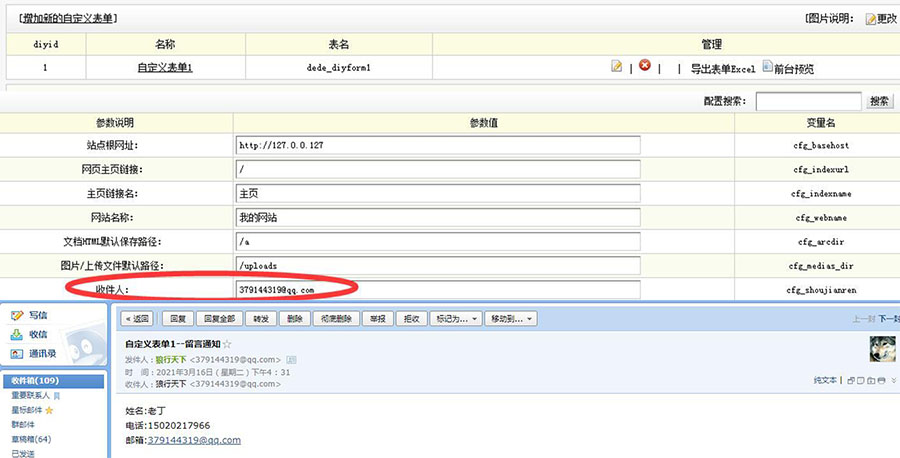Select the 星标邮件 folder
900x458 pixels.
(27, 410)
